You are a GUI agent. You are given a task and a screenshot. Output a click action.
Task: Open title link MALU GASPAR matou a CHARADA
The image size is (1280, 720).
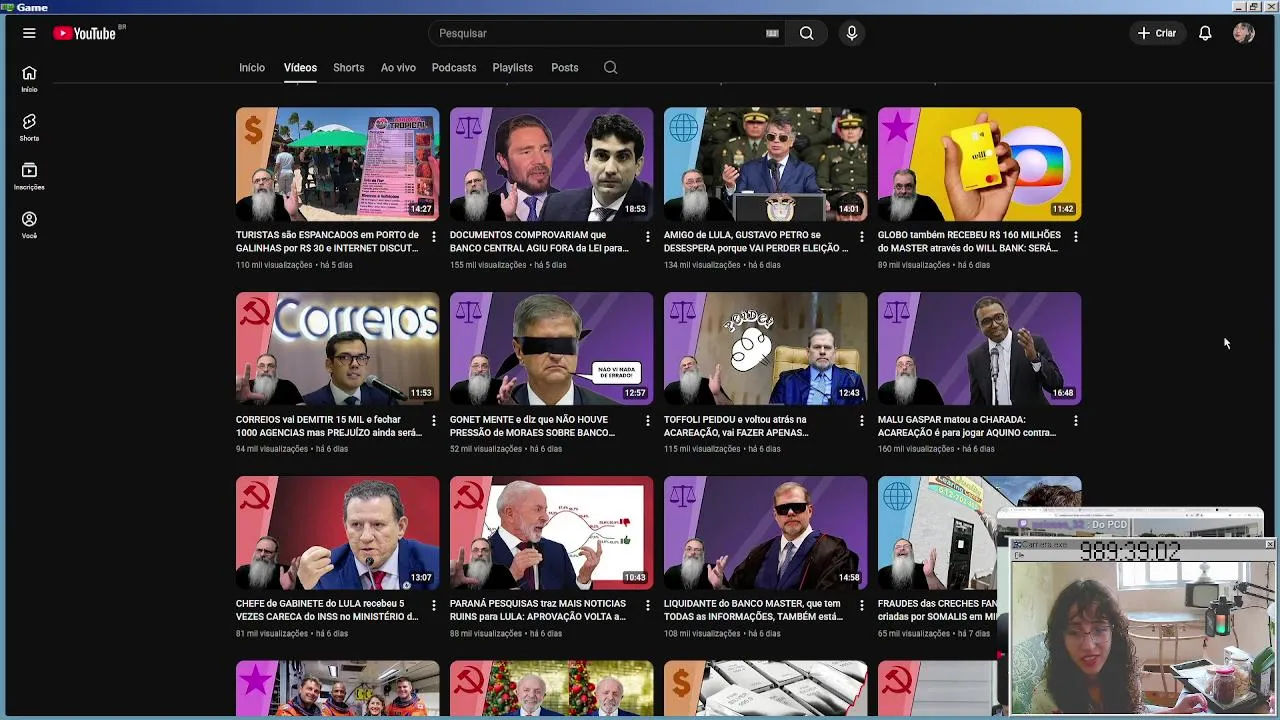coord(967,426)
